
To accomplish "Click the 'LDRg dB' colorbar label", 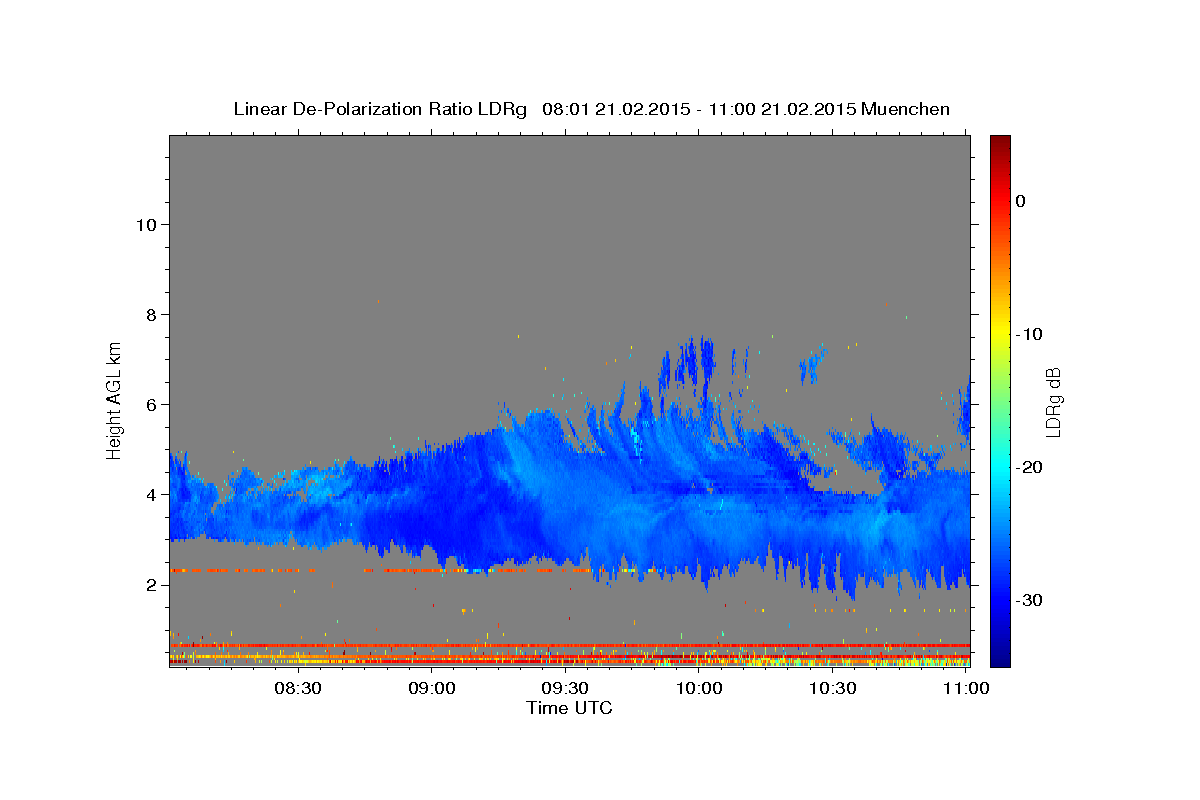I will pyautogui.click(x=1053, y=402).
